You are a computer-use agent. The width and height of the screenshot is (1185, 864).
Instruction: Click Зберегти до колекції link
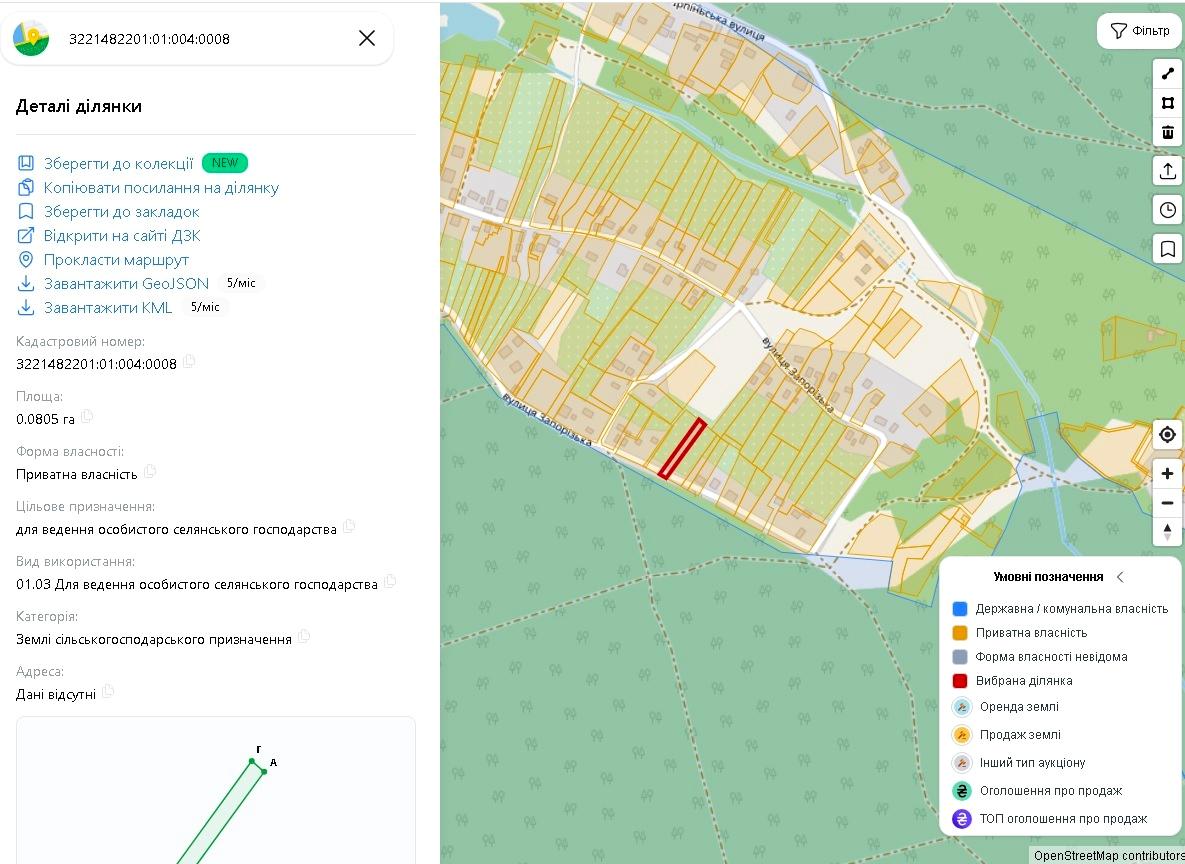point(119,163)
